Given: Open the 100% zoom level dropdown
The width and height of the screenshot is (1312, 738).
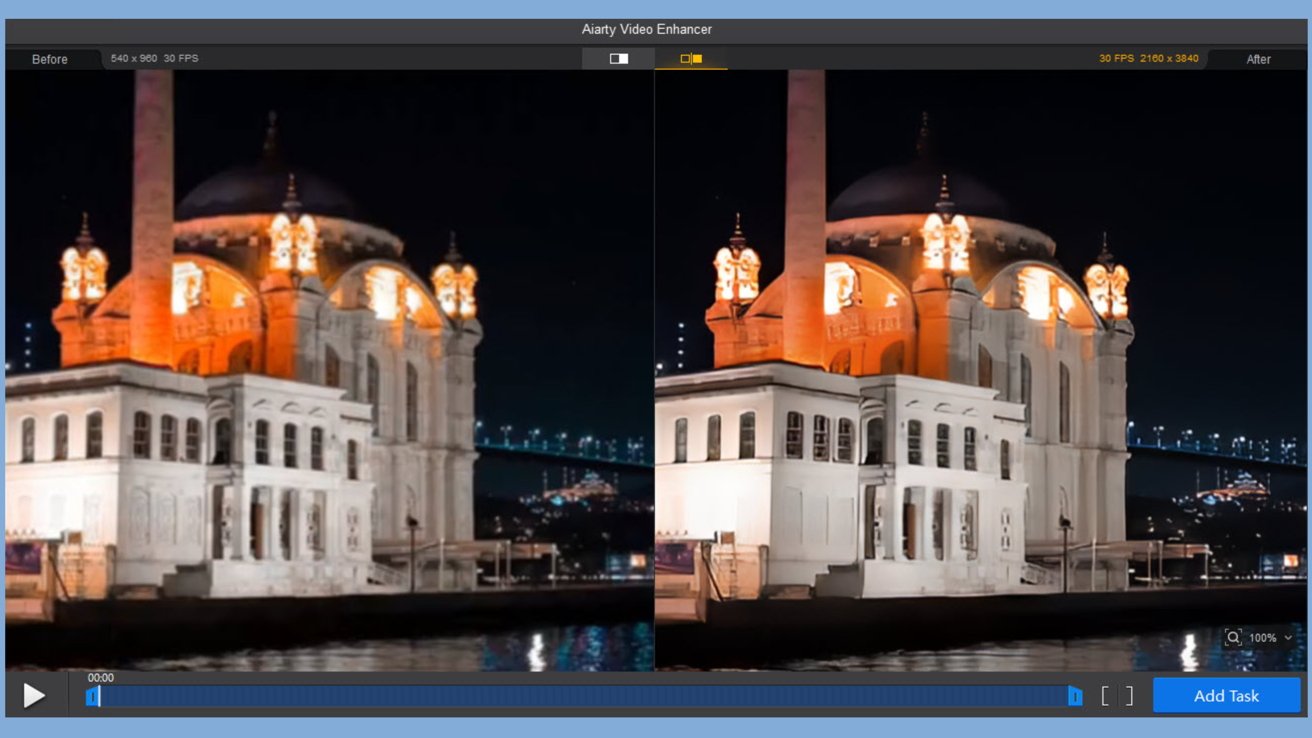Looking at the screenshot, I should 1262,638.
